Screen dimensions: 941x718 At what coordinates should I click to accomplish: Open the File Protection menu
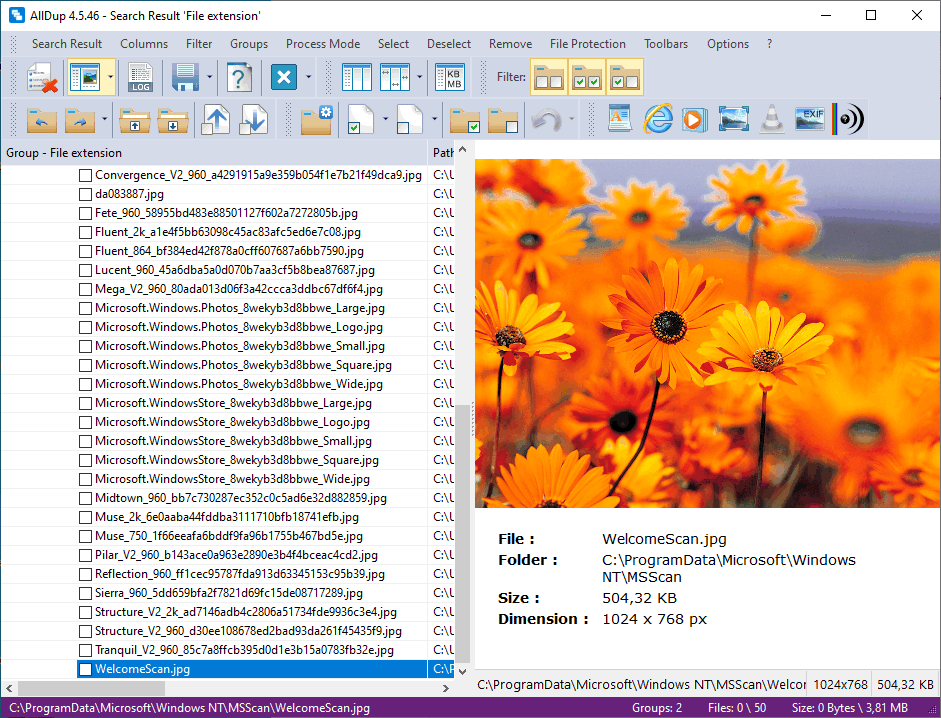588,44
